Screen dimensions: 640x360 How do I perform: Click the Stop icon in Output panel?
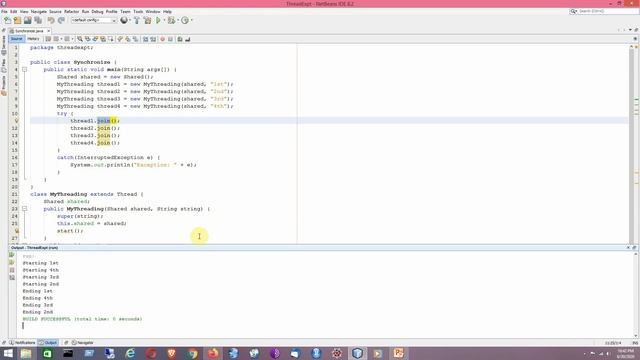(x=12, y=270)
